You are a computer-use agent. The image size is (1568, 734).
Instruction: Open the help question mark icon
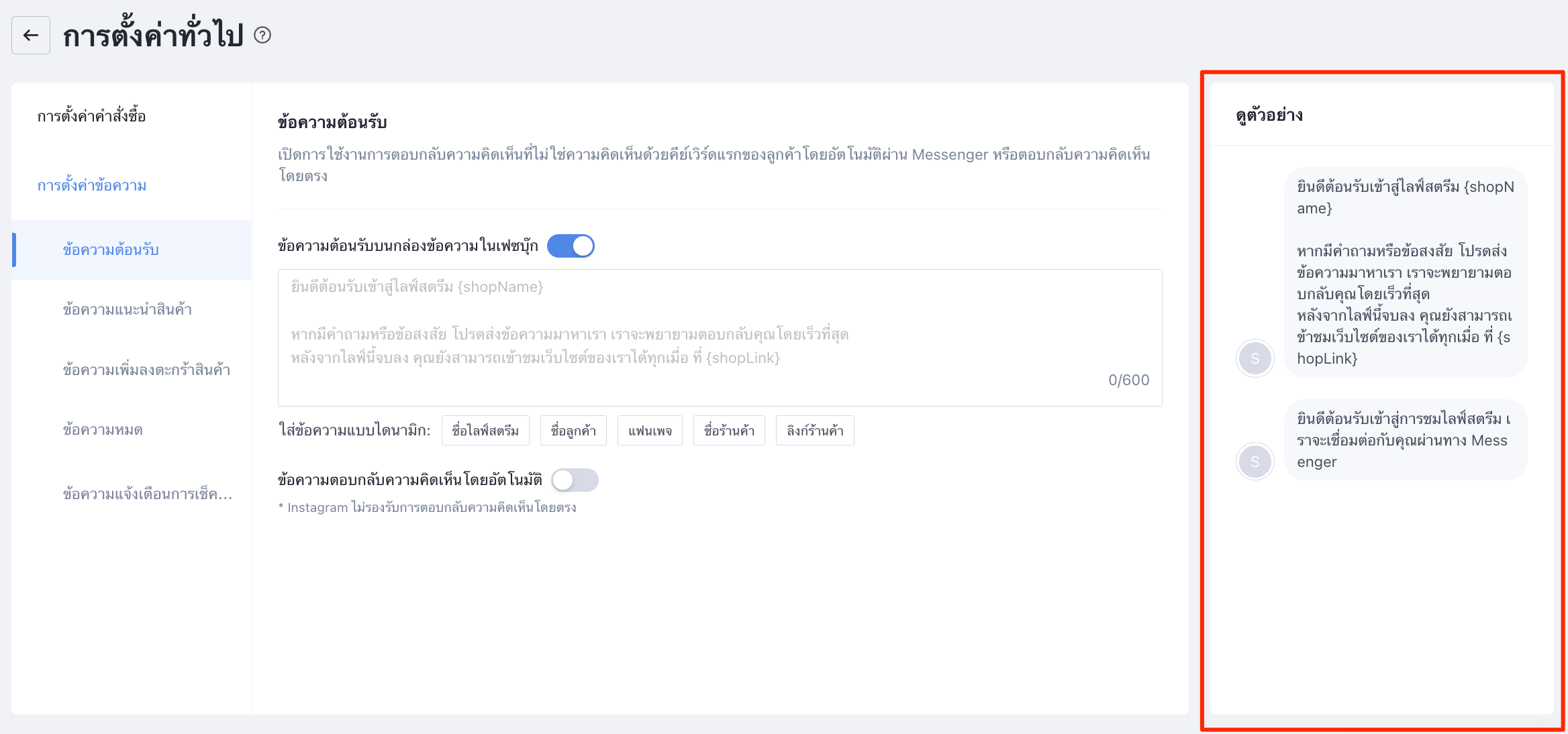(262, 35)
